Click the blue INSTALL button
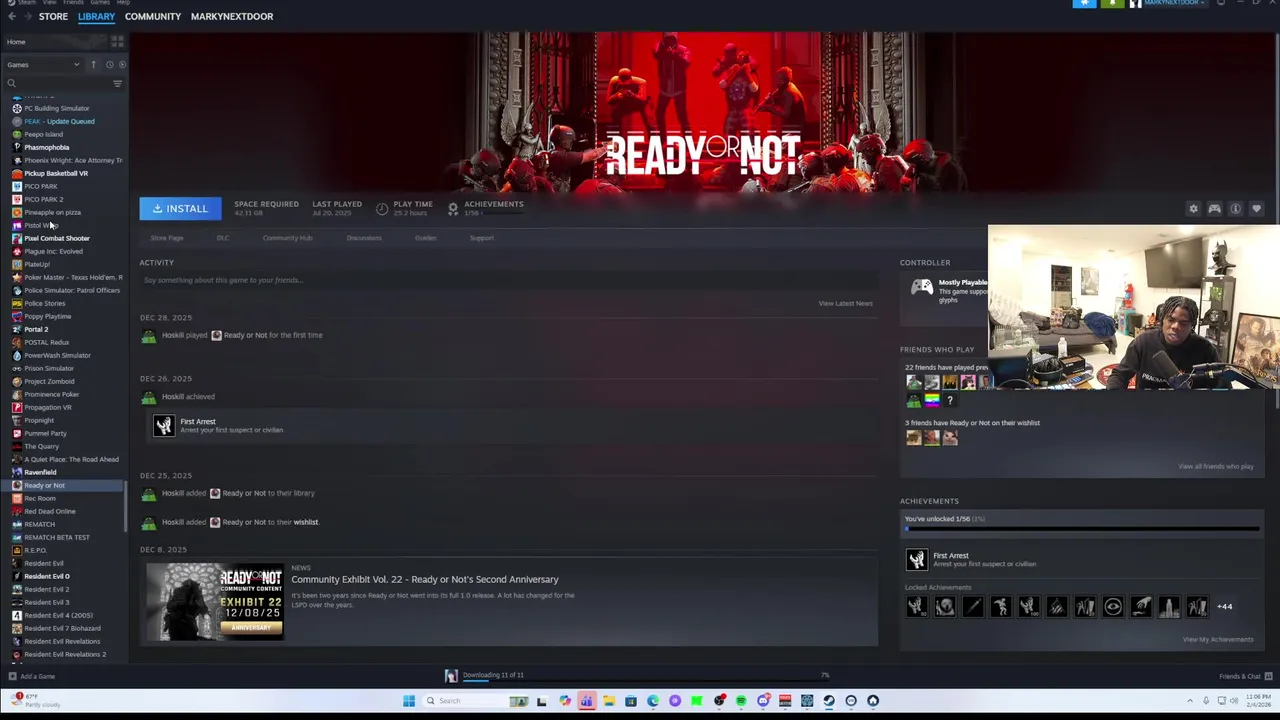This screenshot has height=720, width=1280. pos(180,208)
